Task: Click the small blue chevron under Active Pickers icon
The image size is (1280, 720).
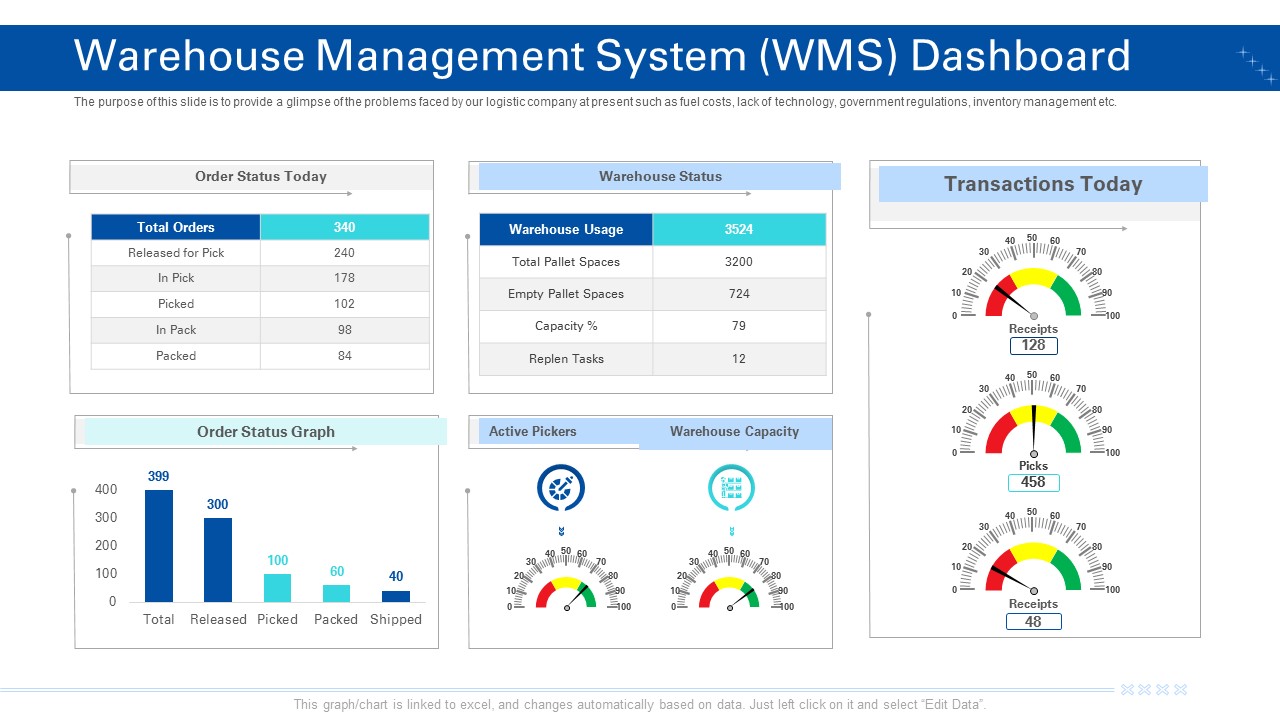Action: 561,530
